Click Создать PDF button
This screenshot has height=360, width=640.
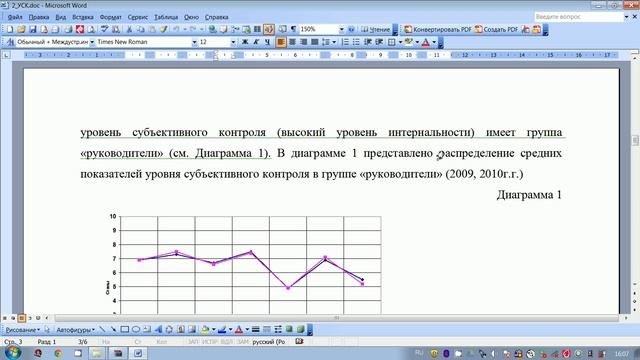[x=496, y=29]
